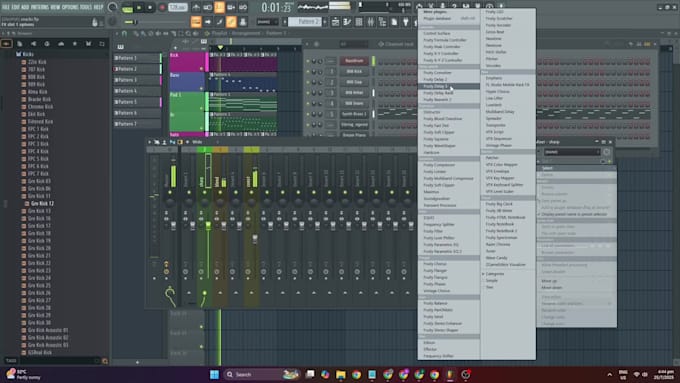This screenshot has width=680, height=383.
Task: Click Move up in slot menu
Action: tap(576, 281)
